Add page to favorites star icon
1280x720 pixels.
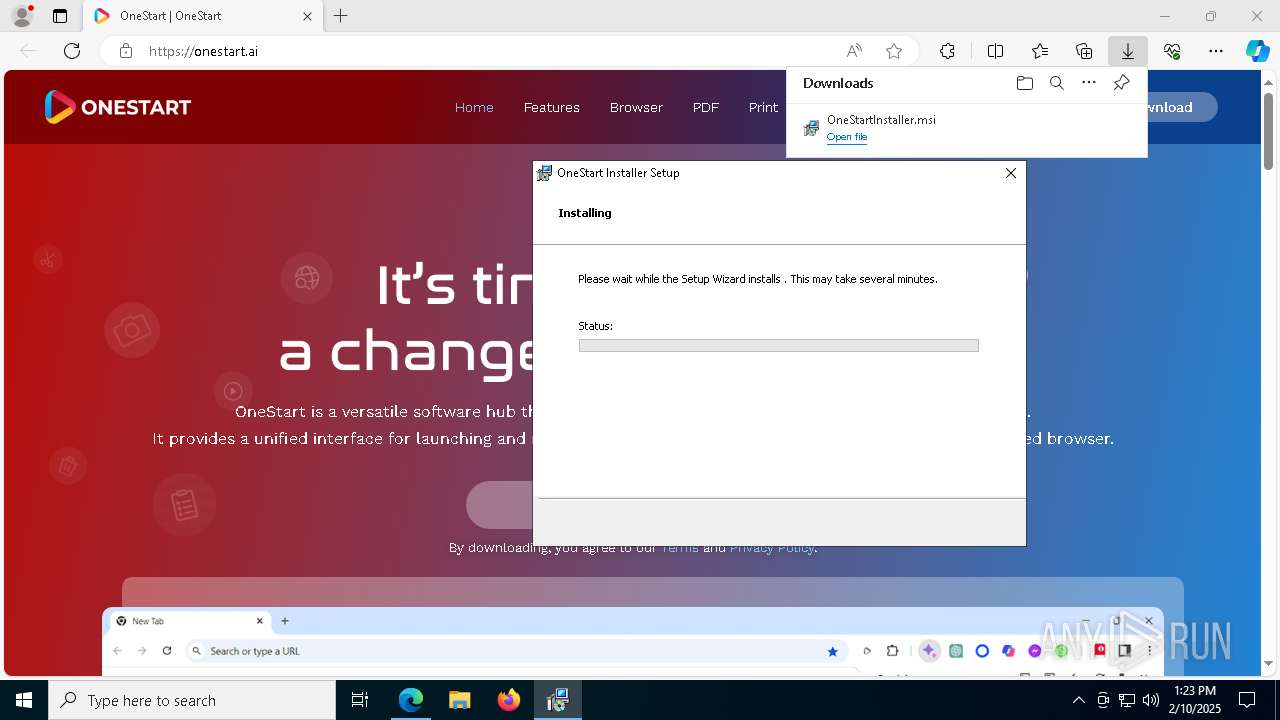(x=894, y=51)
